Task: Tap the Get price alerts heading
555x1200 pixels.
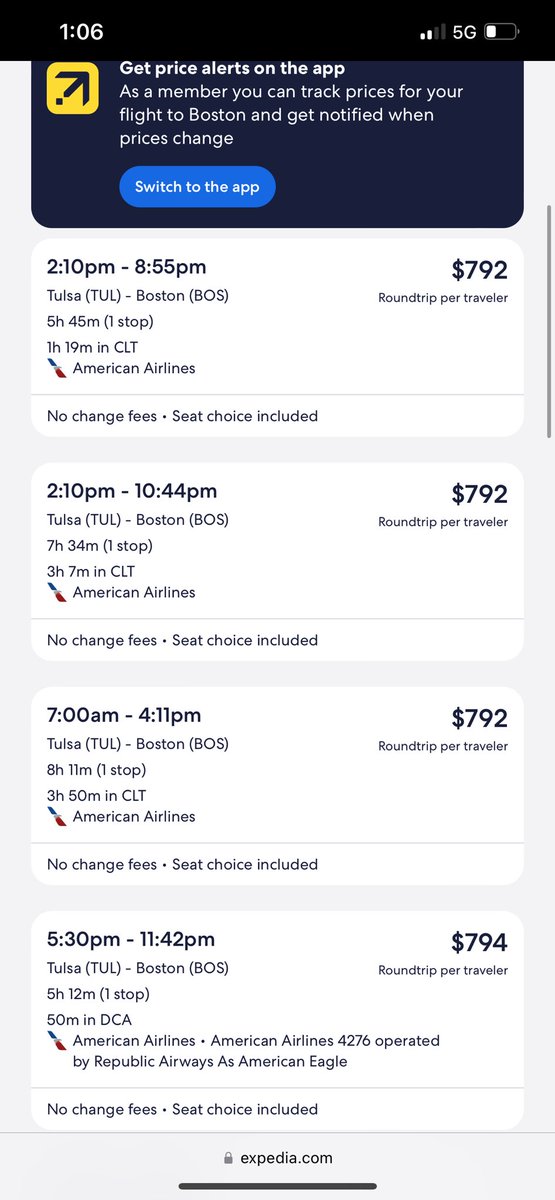Action: (232, 69)
